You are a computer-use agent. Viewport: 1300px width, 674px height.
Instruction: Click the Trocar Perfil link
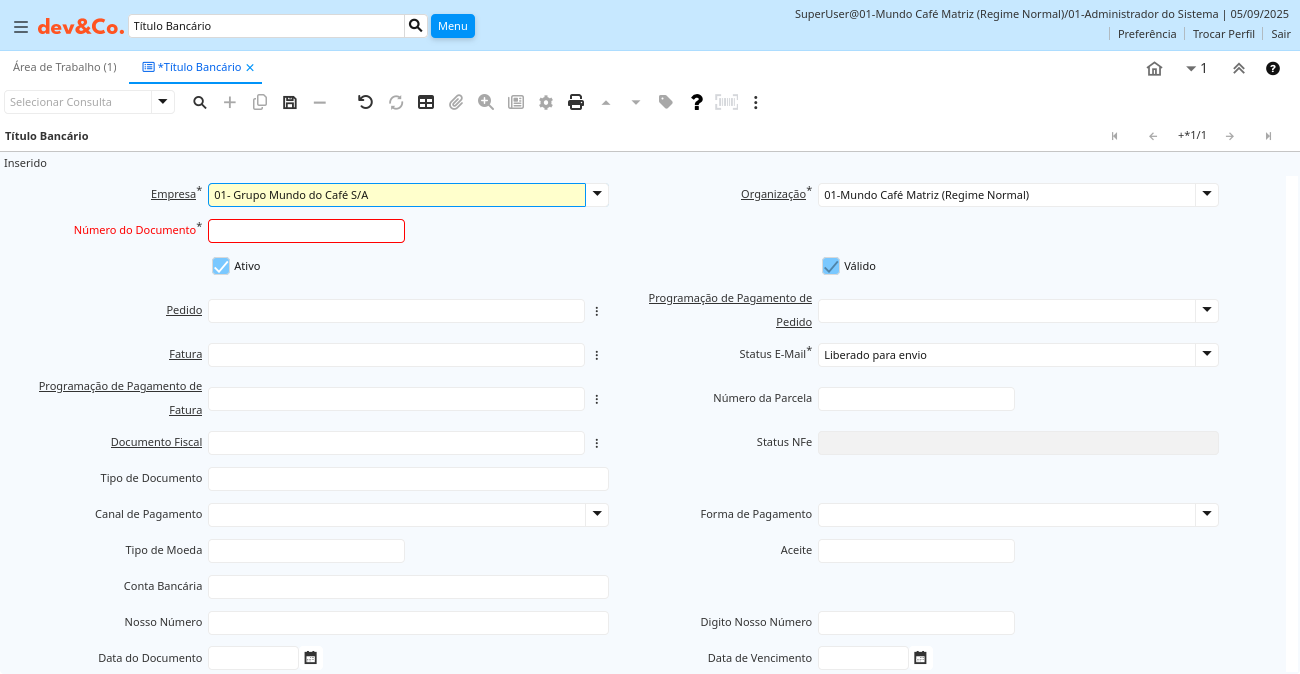point(1223,34)
